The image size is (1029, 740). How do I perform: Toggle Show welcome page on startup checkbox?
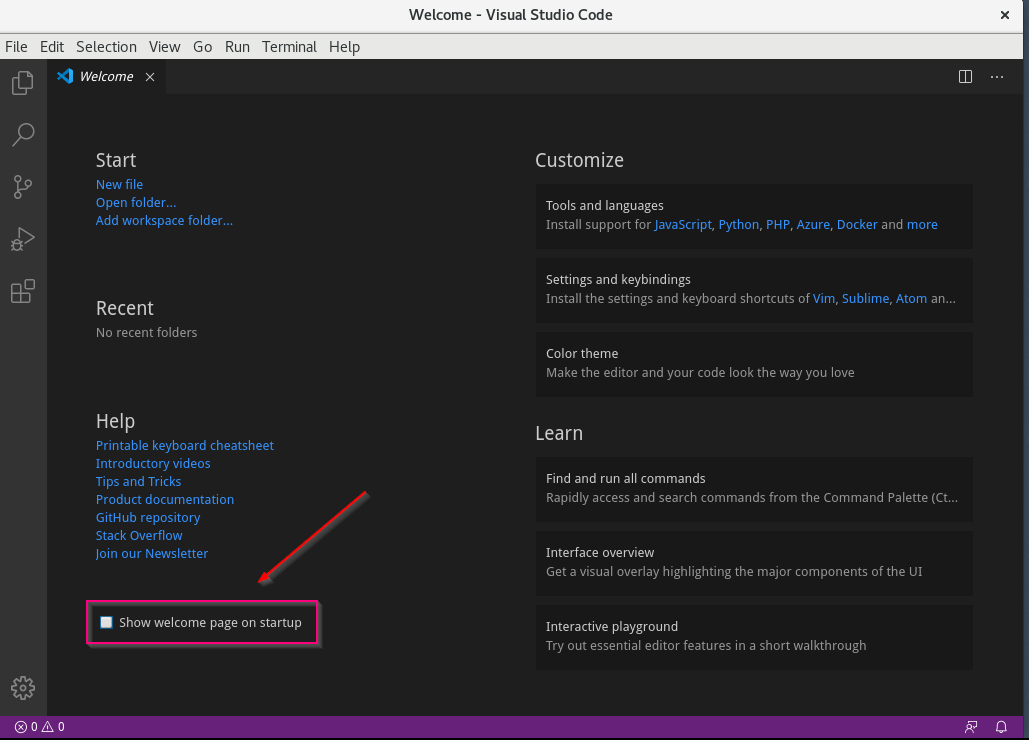106,622
